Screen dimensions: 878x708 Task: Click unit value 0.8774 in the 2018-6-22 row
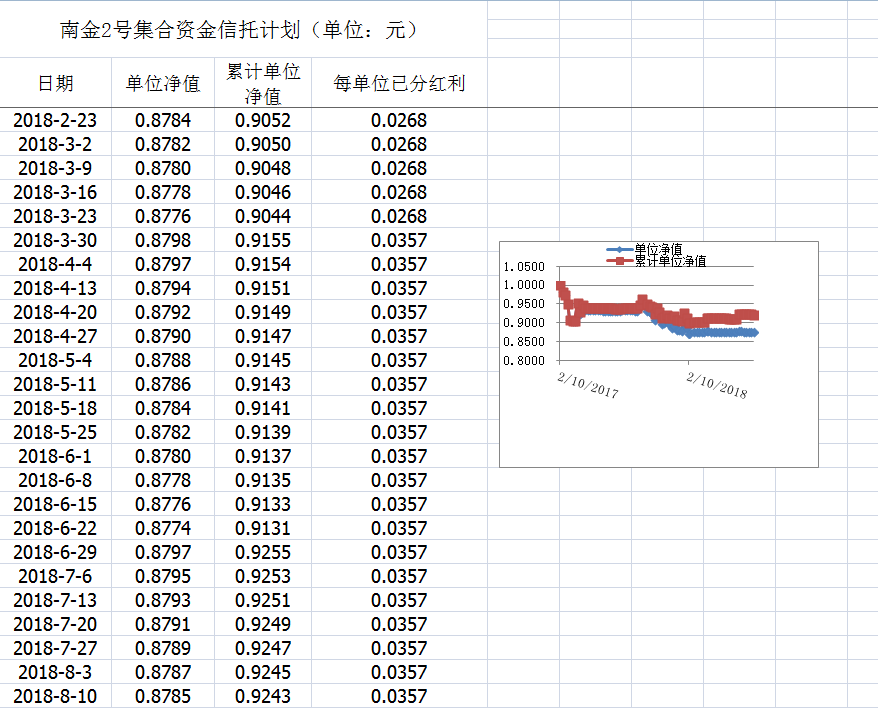click(x=163, y=528)
